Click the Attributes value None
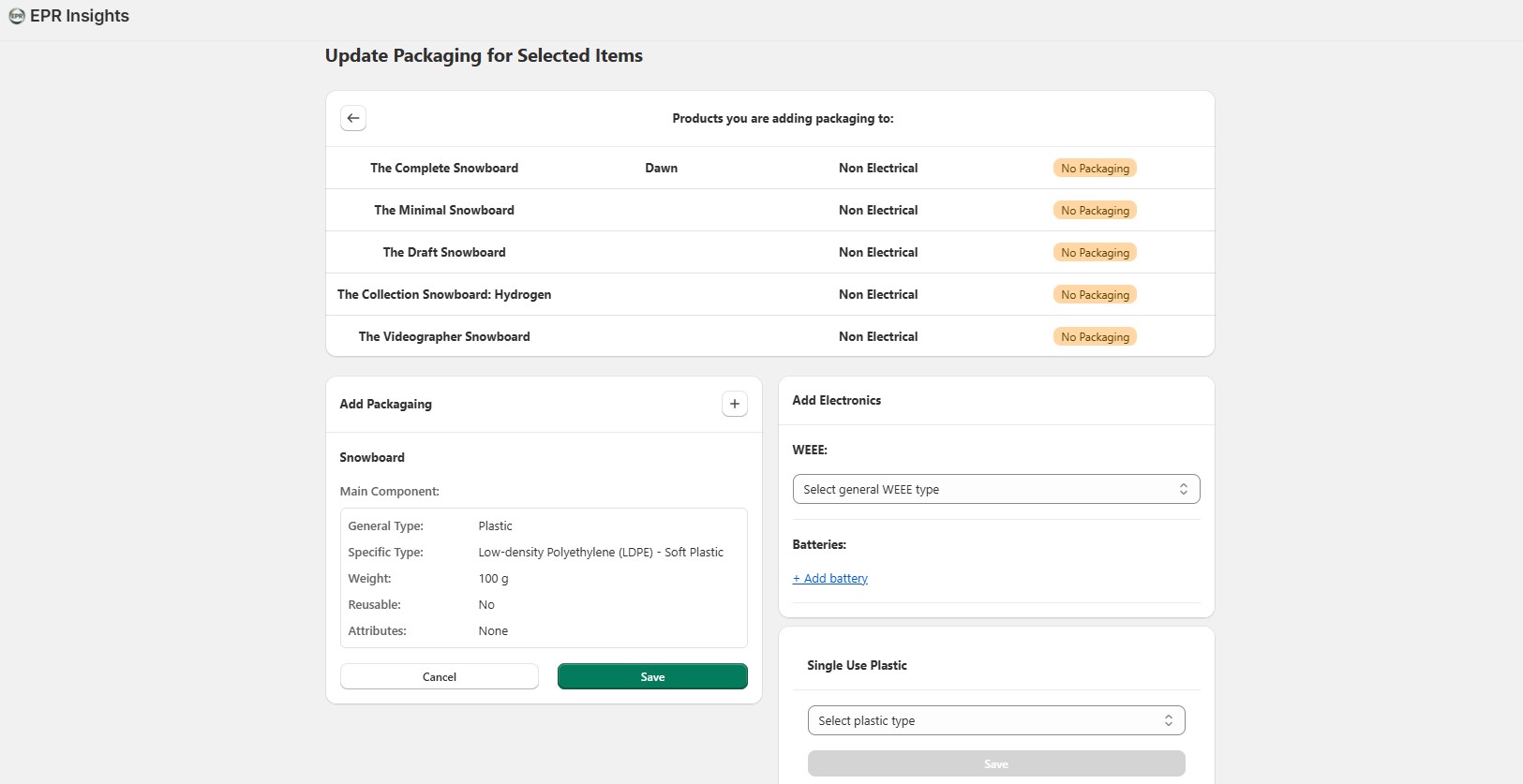The image size is (1523, 784). (x=493, y=630)
